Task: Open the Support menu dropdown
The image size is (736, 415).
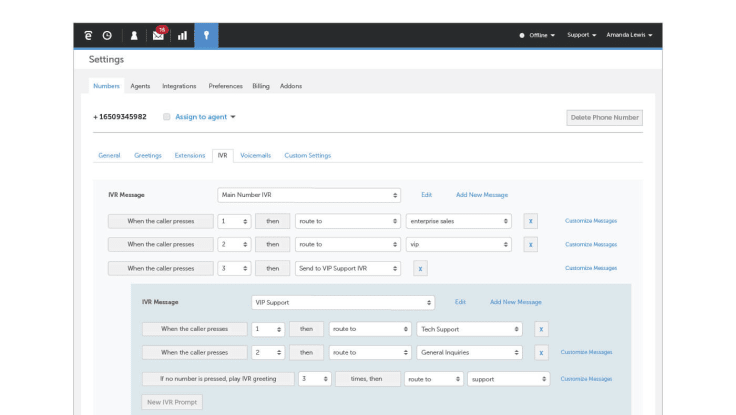Action: click(582, 35)
